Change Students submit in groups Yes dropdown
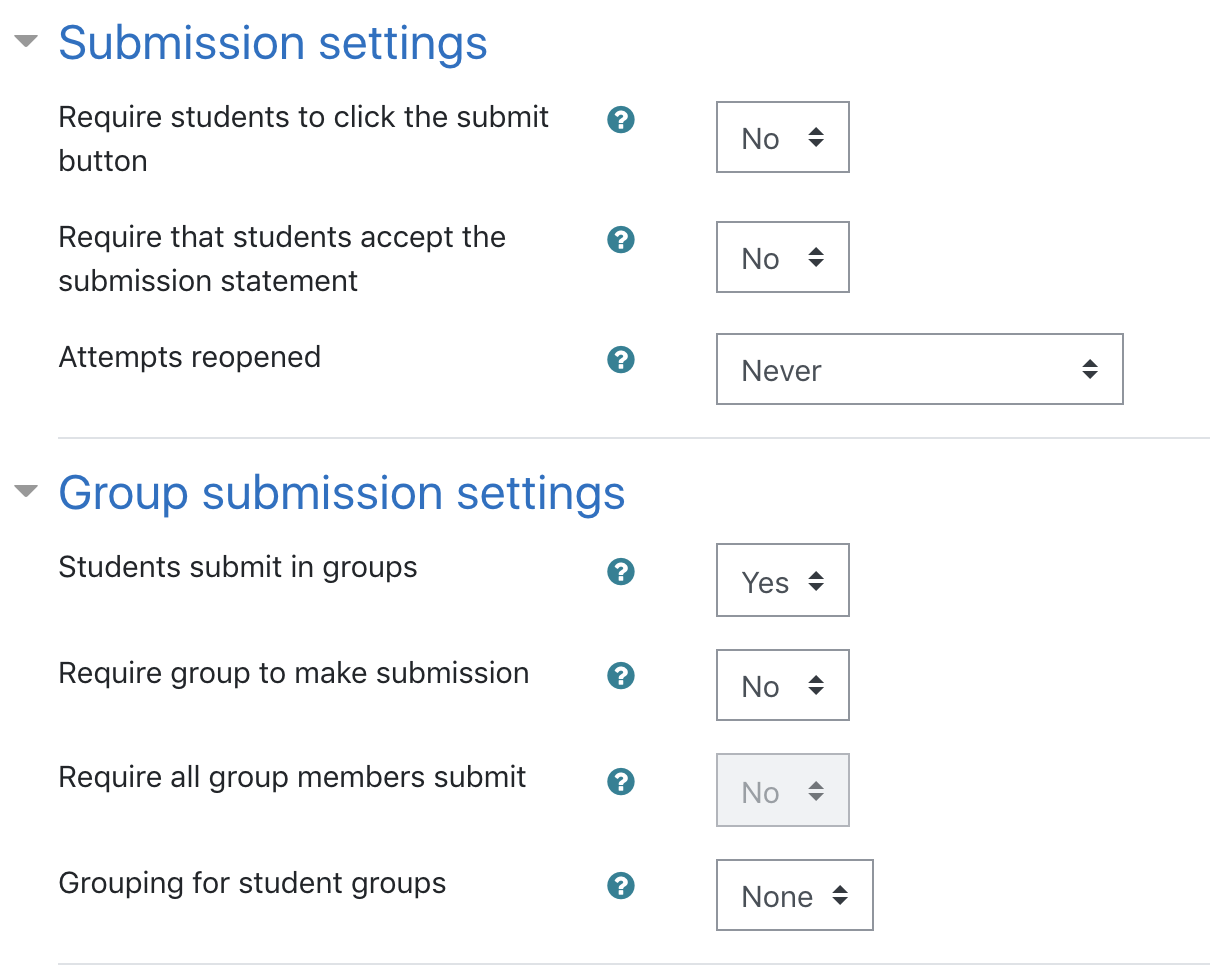The width and height of the screenshot is (1210, 976). point(783,580)
